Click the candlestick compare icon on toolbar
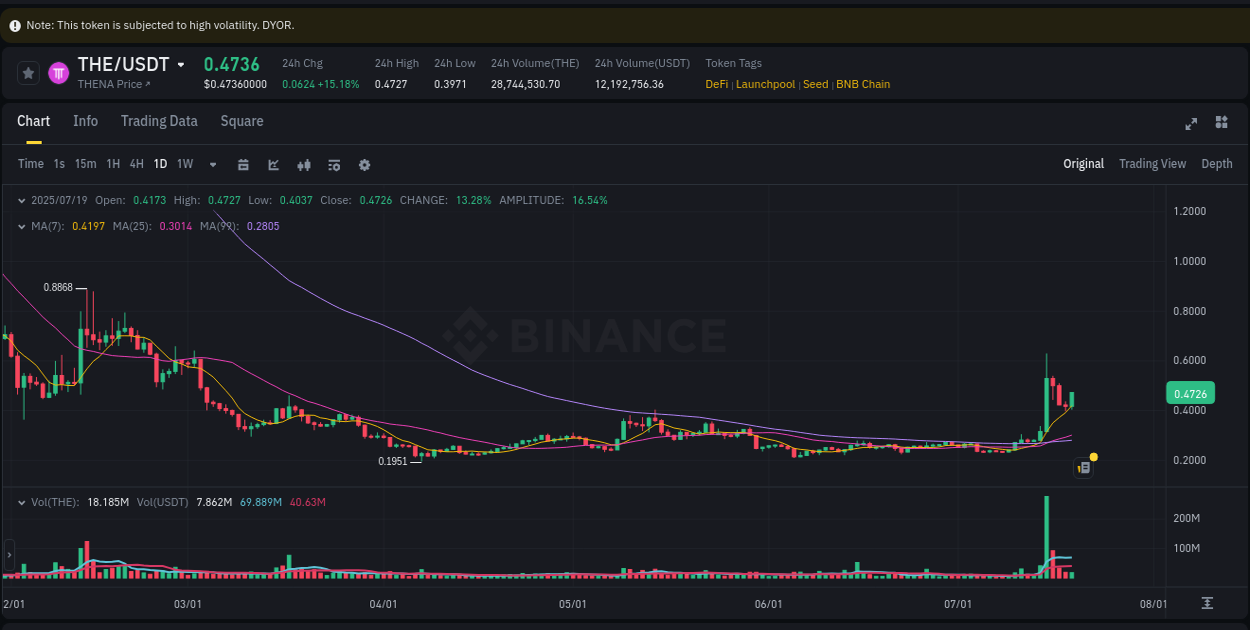 click(x=304, y=164)
